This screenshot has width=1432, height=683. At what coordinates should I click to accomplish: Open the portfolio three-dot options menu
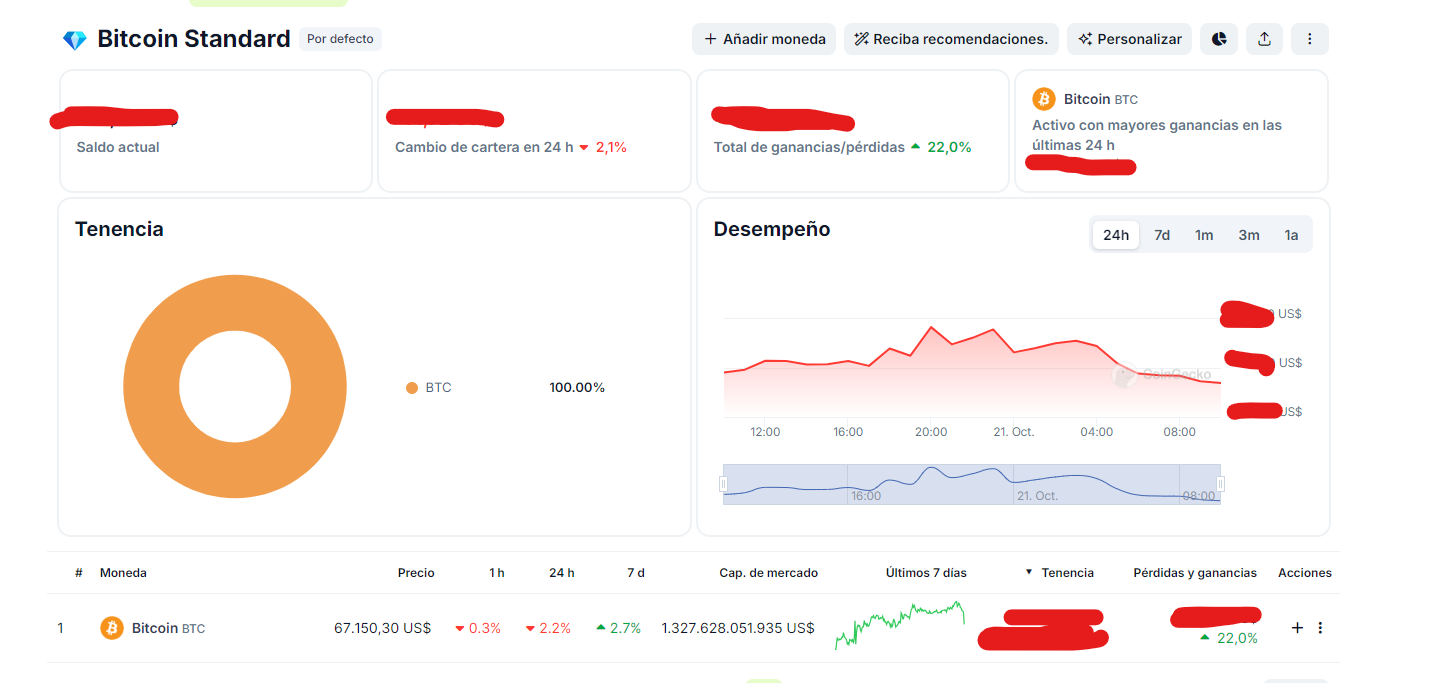pos(1310,39)
